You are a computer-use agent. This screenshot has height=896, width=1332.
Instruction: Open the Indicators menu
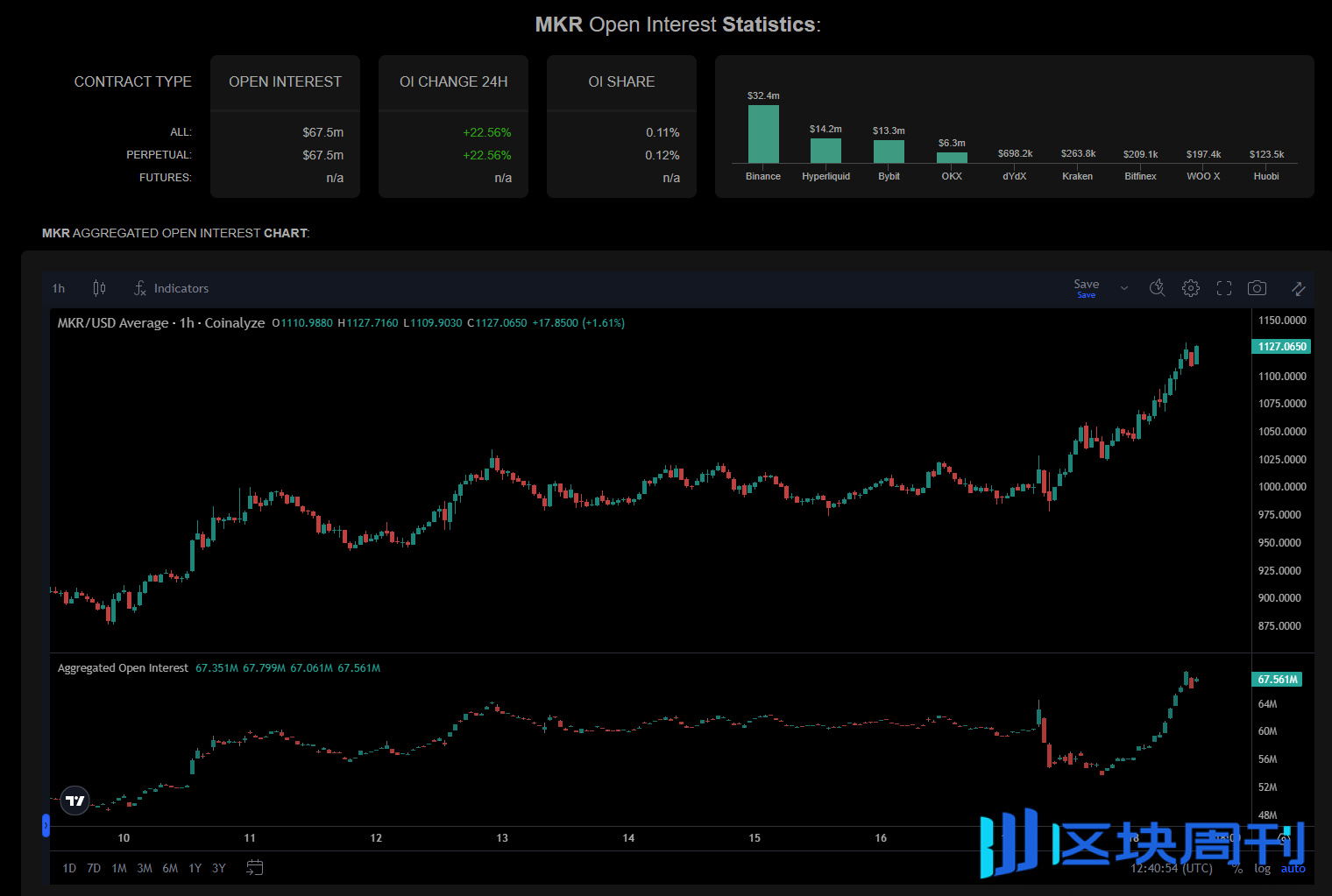(172, 288)
